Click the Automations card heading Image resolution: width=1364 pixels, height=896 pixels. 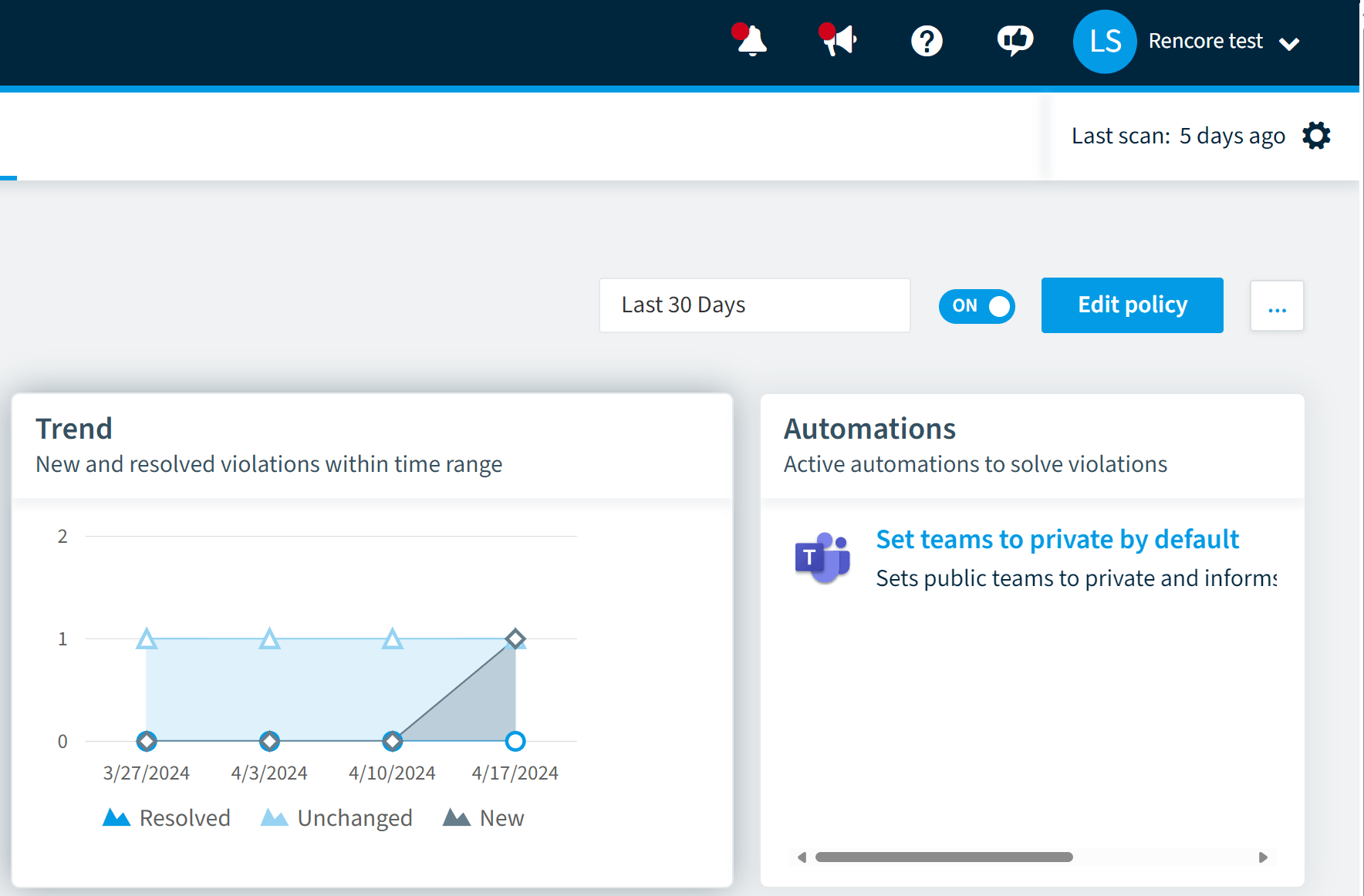pos(869,429)
